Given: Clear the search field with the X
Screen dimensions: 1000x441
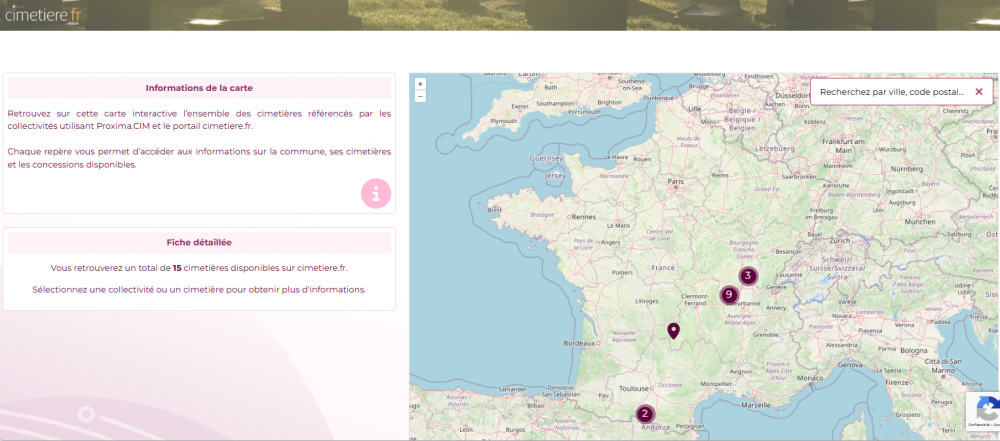Looking at the screenshot, I should point(979,91).
